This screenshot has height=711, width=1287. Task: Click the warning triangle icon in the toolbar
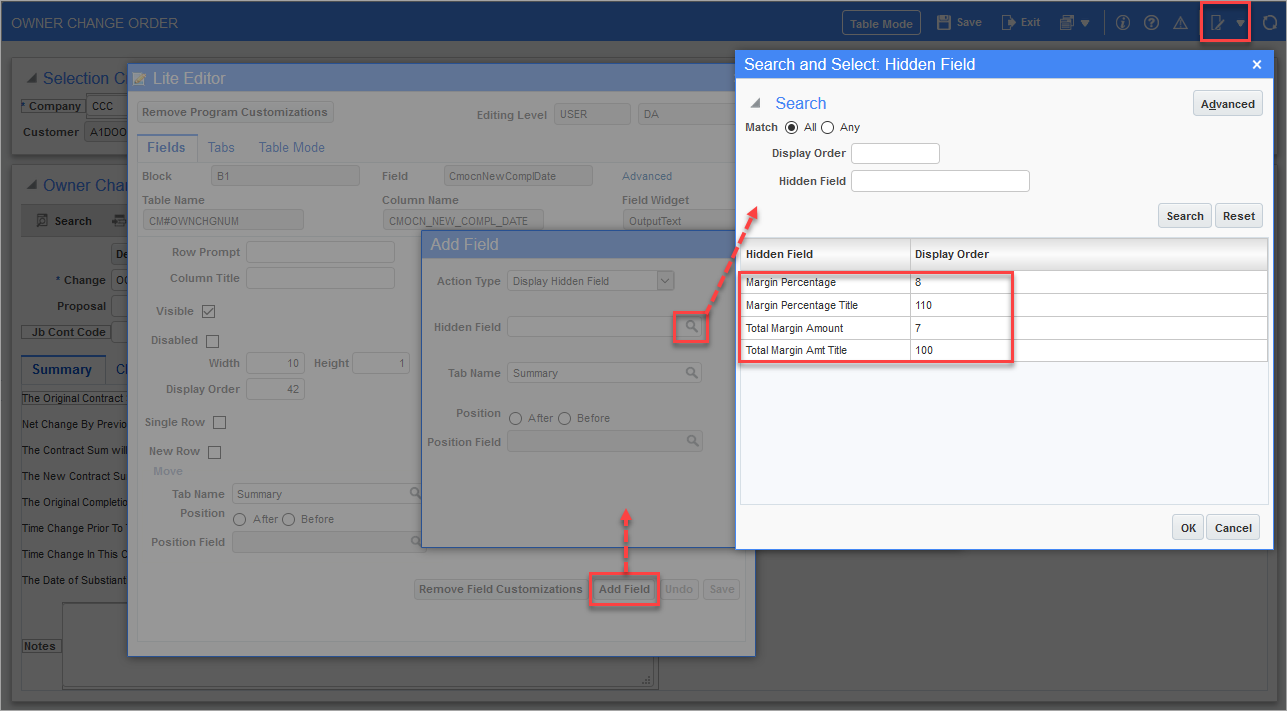pos(1179,21)
